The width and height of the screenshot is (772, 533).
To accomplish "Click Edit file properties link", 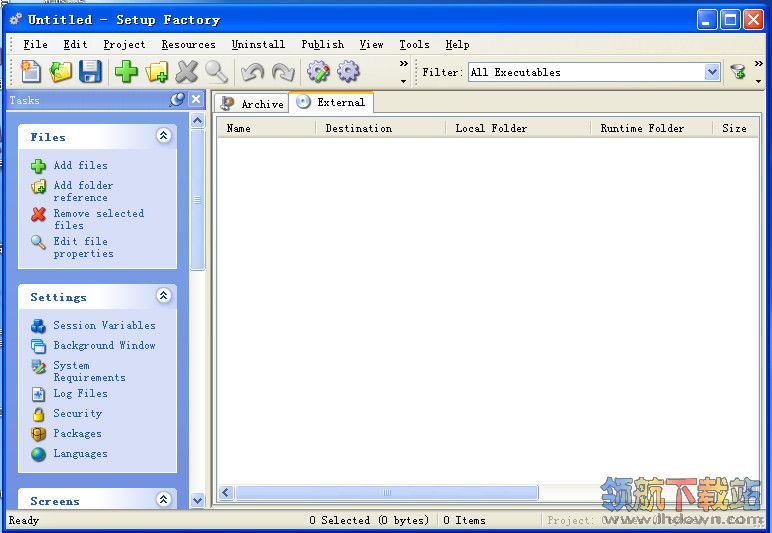I will [83, 248].
